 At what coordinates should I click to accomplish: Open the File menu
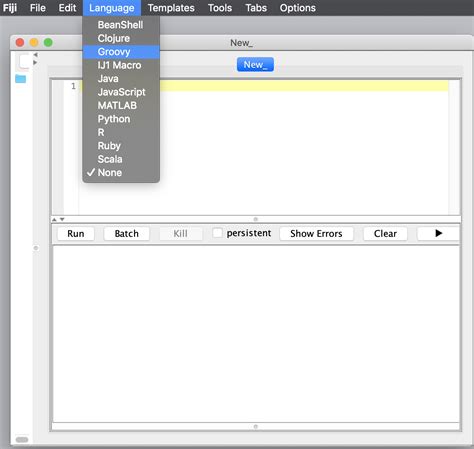click(38, 8)
